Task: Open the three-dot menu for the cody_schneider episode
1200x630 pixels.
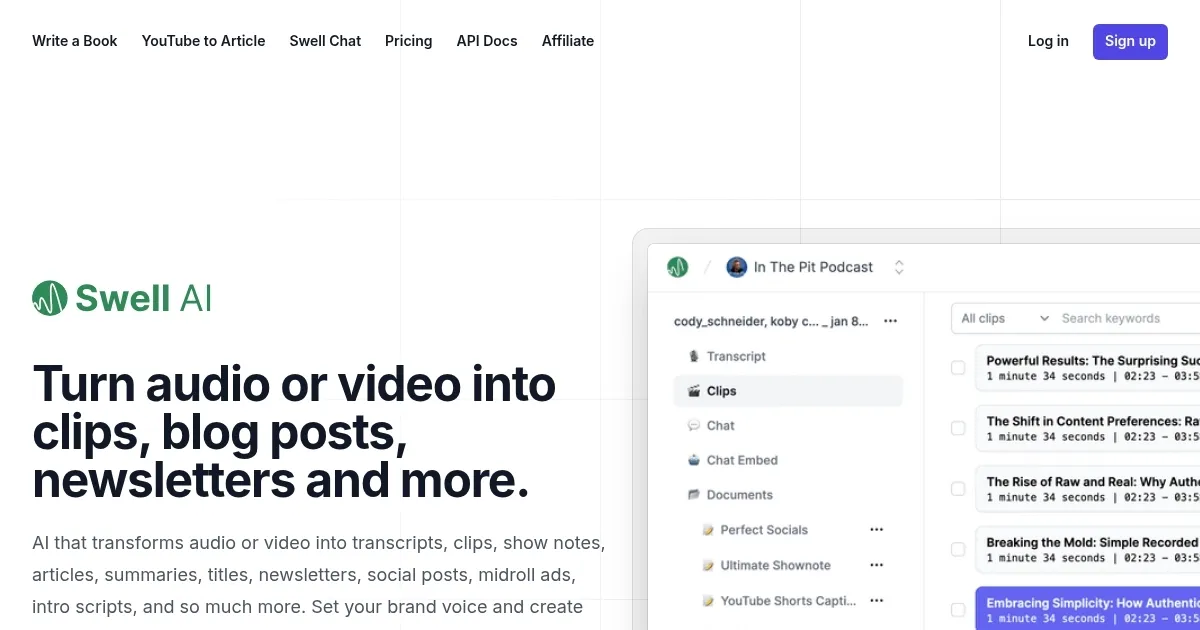Action: 890,322
